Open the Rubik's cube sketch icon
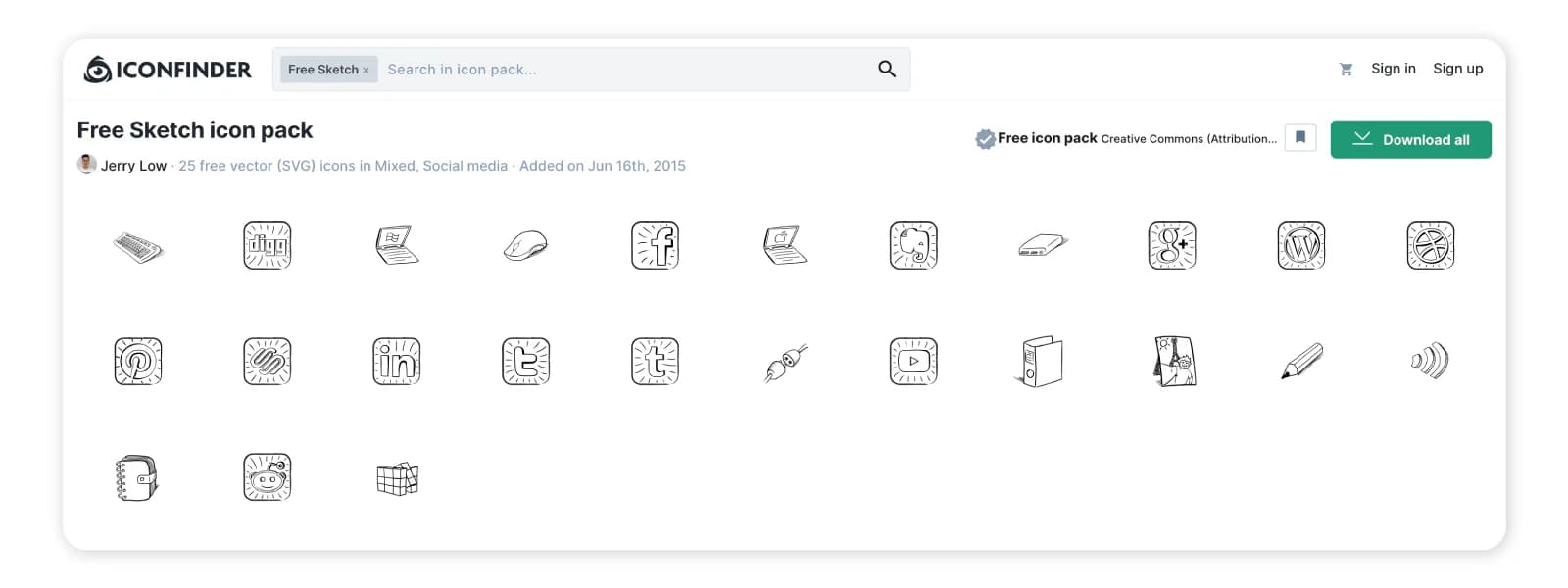Screen dimensions: 1568x588 (x=398, y=478)
